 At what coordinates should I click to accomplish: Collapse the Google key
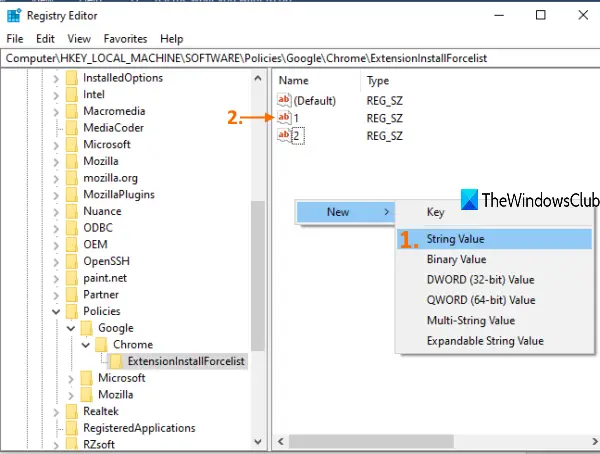coord(71,328)
